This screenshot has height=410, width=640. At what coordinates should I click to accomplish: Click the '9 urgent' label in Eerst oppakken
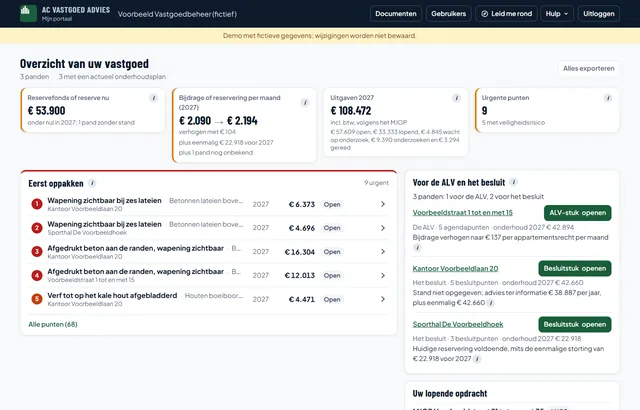[x=376, y=183]
